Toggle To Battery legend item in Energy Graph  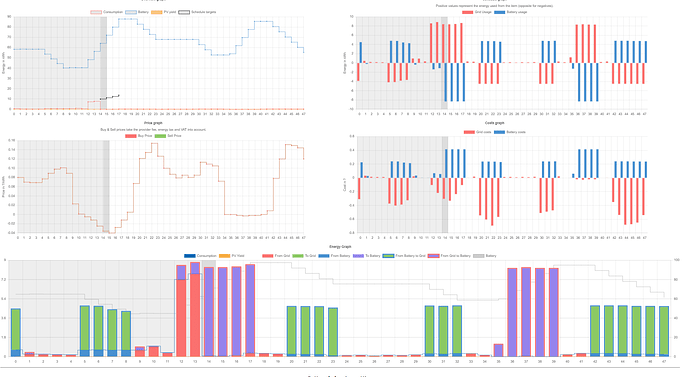tap(367, 256)
